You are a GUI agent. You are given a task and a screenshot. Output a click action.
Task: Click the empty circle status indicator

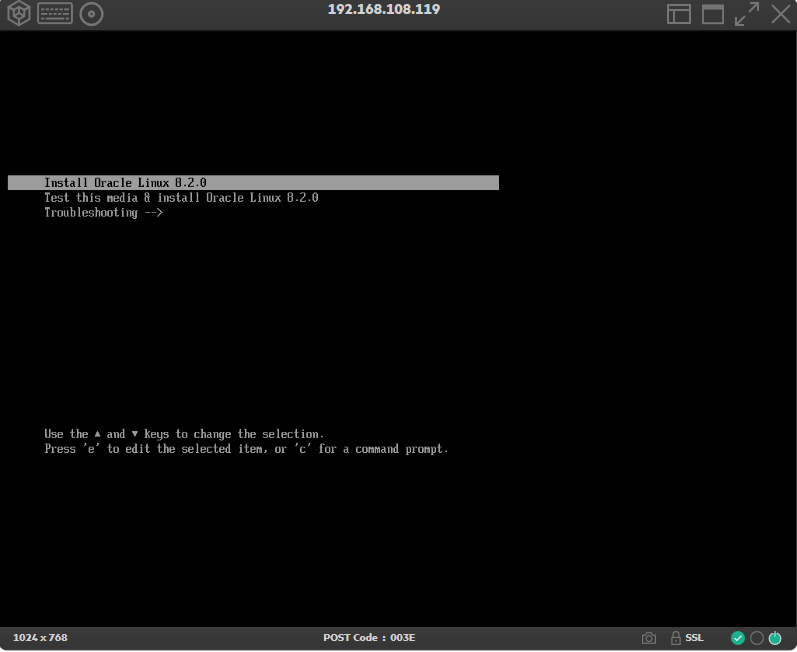tap(756, 638)
